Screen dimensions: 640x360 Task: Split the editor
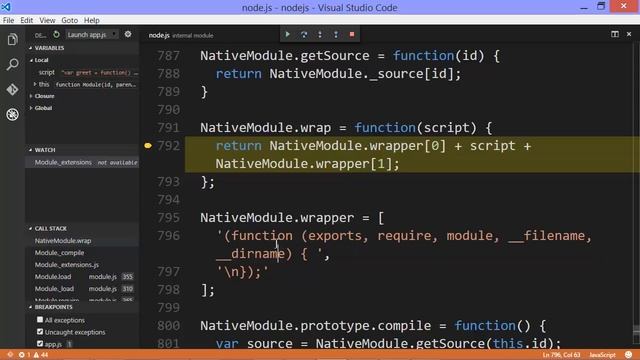tap(615, 34)
